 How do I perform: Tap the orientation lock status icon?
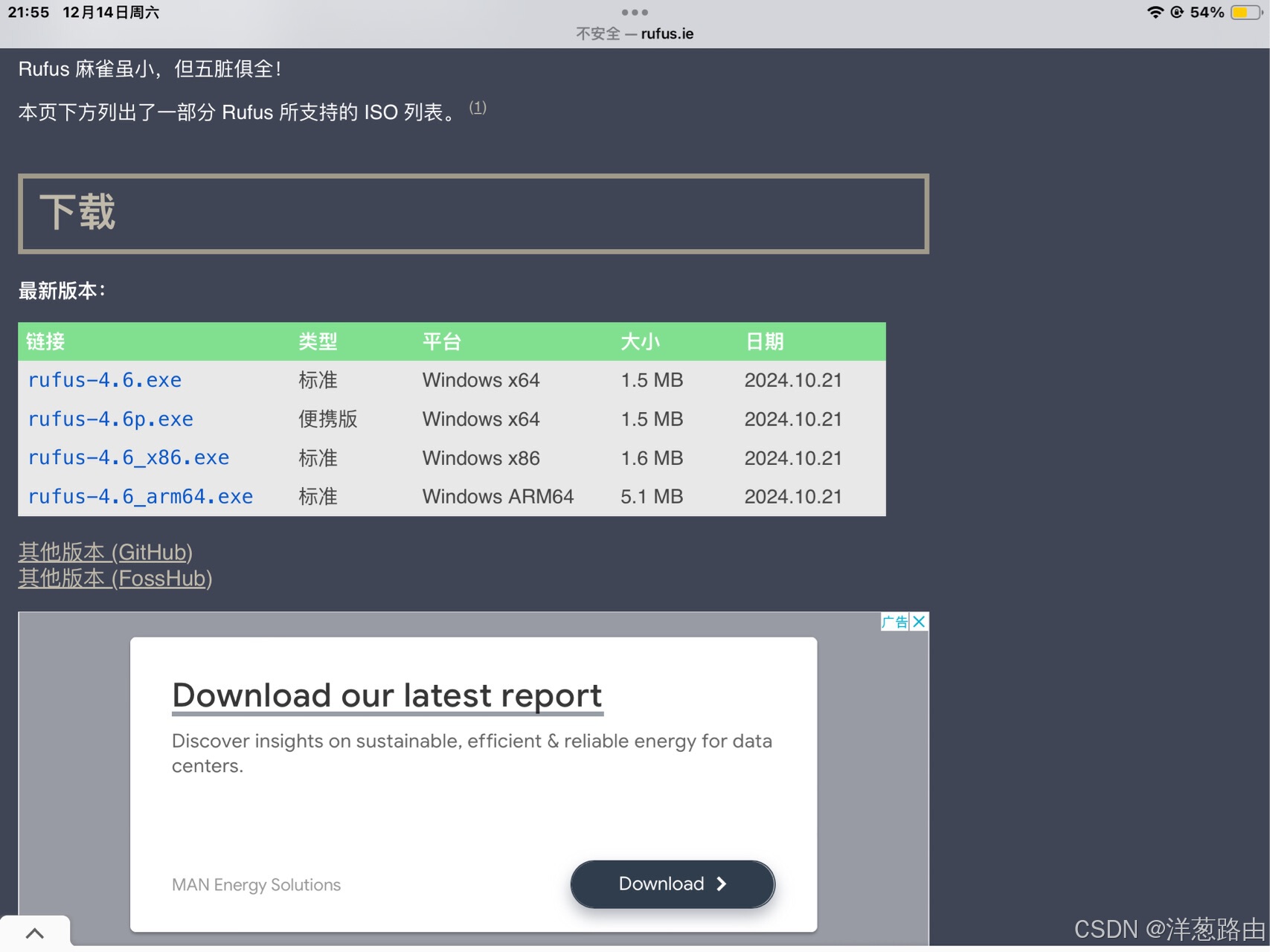pyautogui.click(x=1177, y=12)
